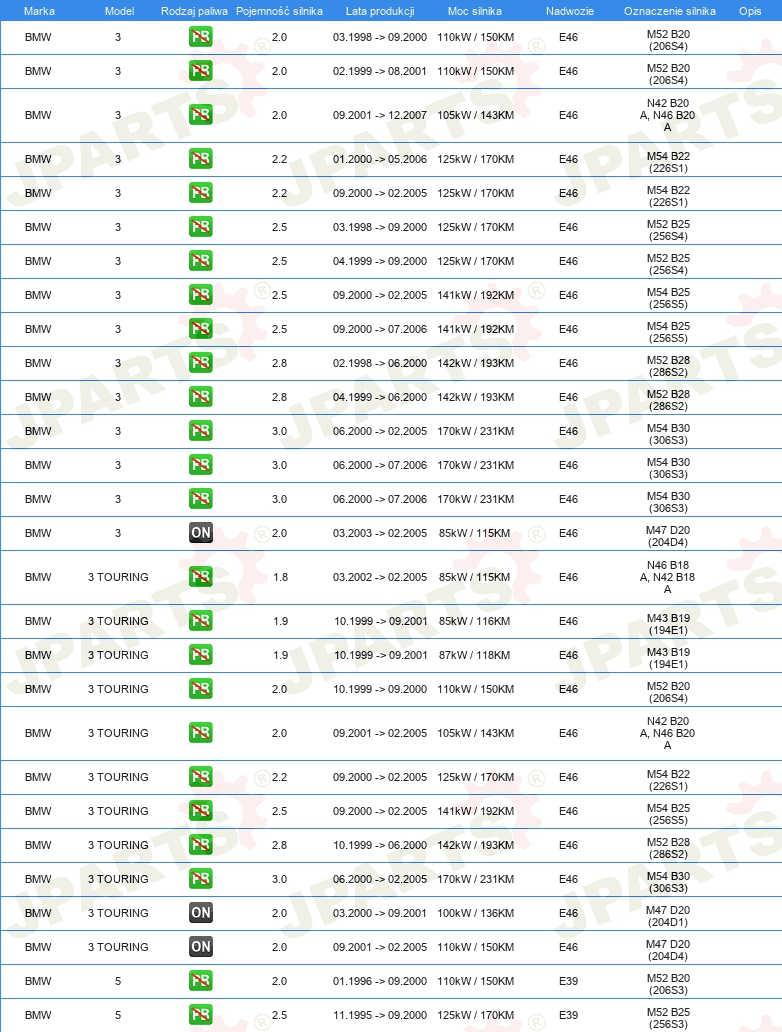Click the Rodzaj paliwa column header
This screenshot has height=1032, width=782.
[194, 11]
